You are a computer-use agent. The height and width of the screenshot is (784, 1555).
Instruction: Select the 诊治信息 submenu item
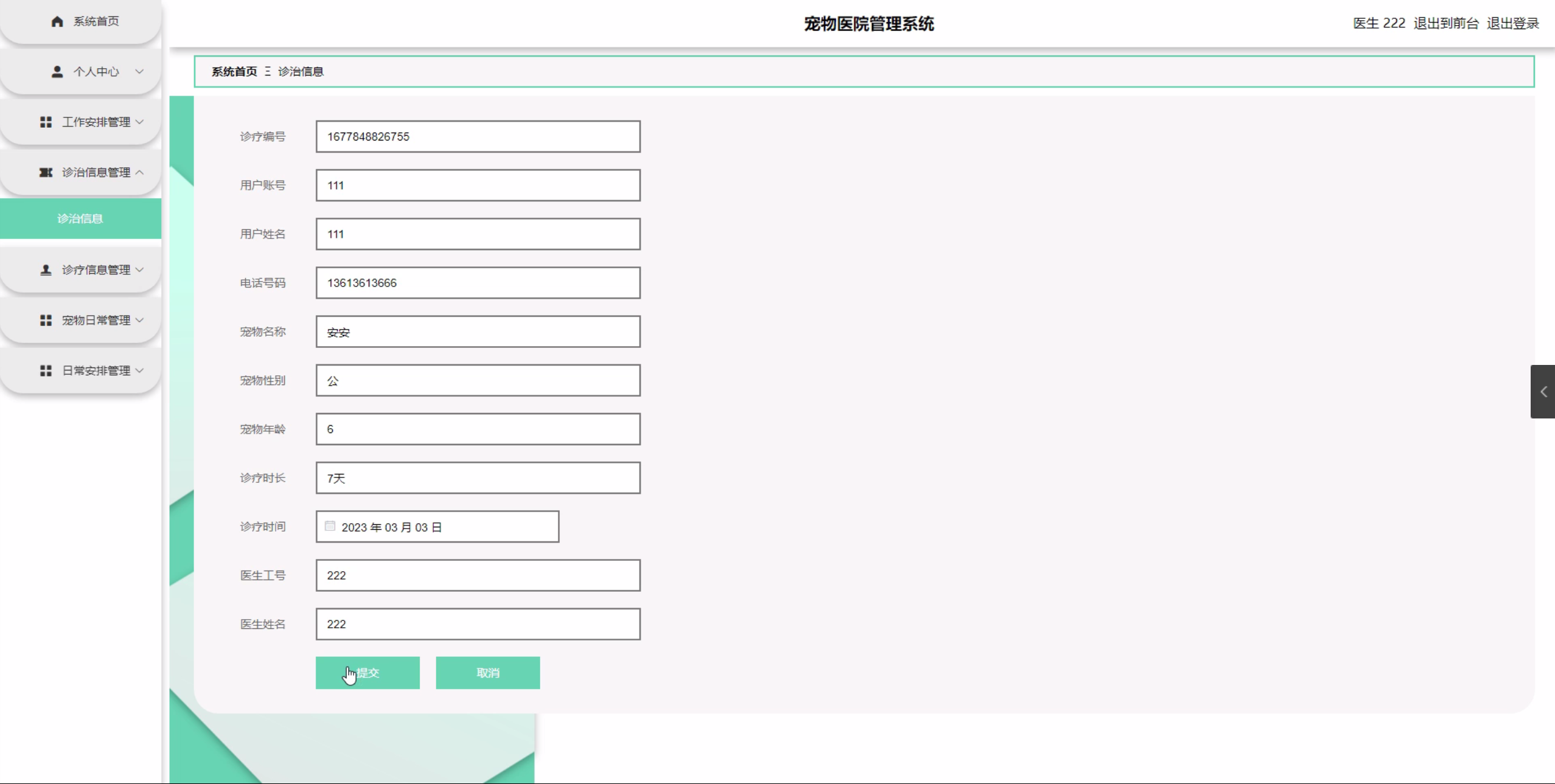tap(80, 218)
